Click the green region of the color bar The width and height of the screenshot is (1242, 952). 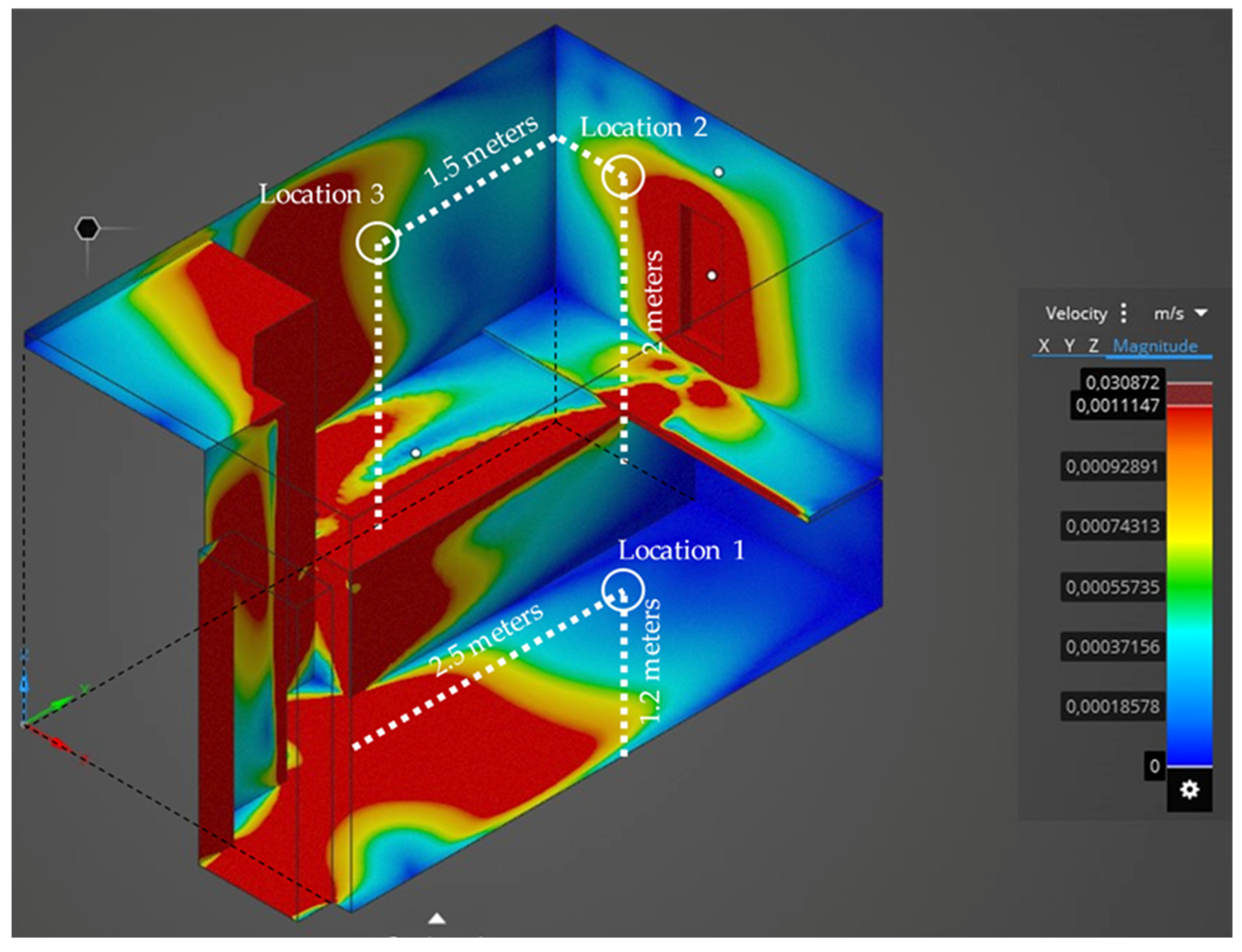[1189, 586]
